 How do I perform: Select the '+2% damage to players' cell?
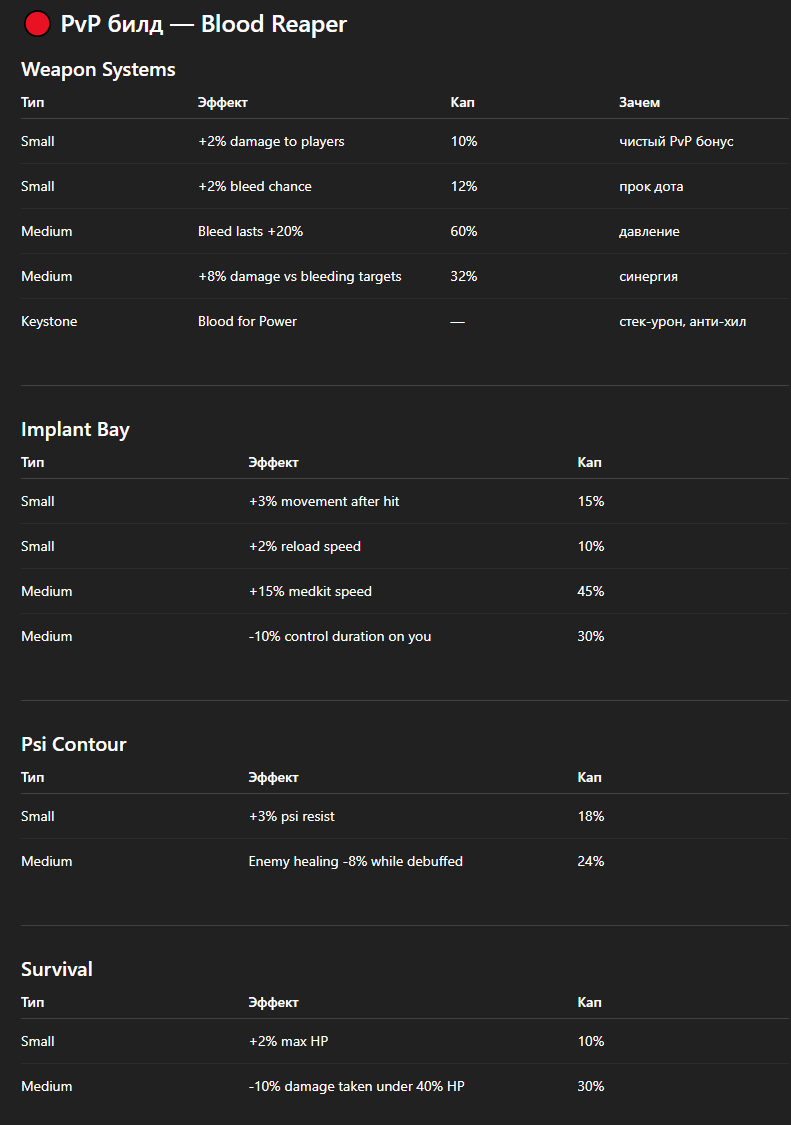[271, 141]
